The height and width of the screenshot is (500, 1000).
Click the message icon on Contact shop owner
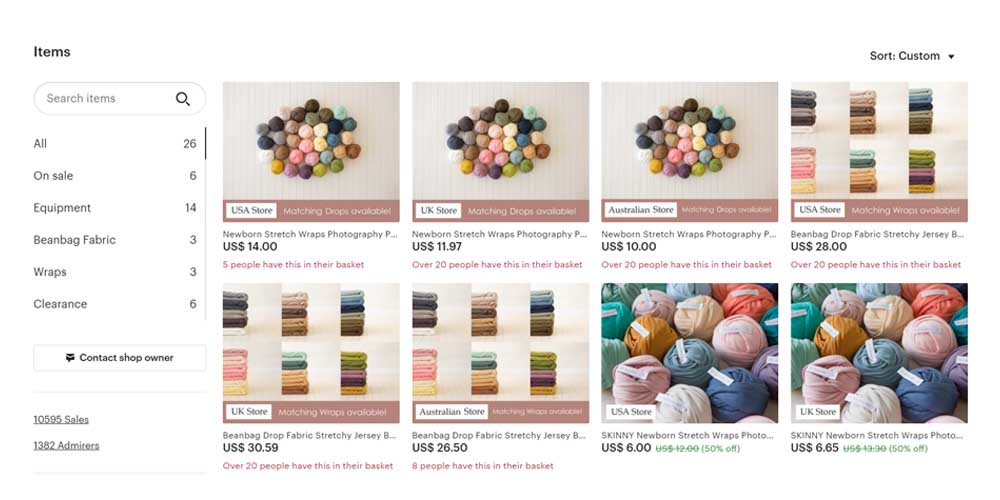pos(70,358)
